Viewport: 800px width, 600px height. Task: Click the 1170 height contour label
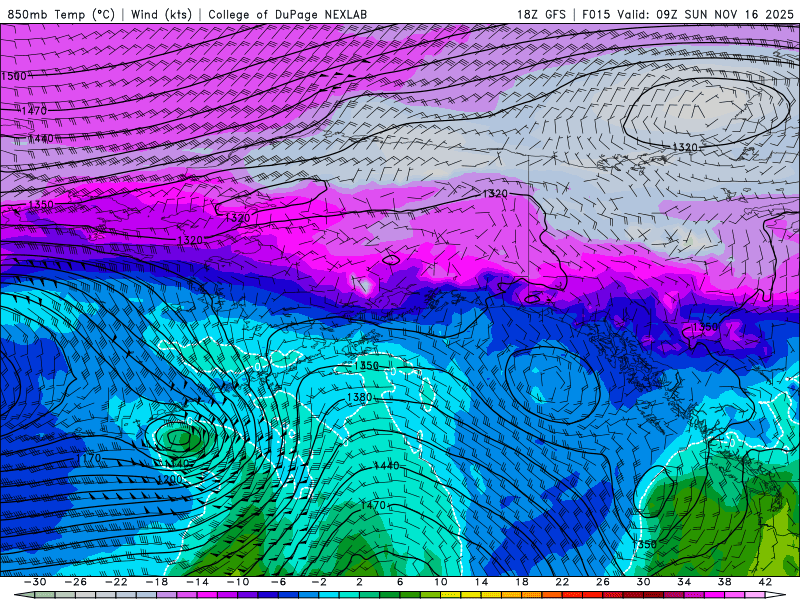tap(88, 458)
